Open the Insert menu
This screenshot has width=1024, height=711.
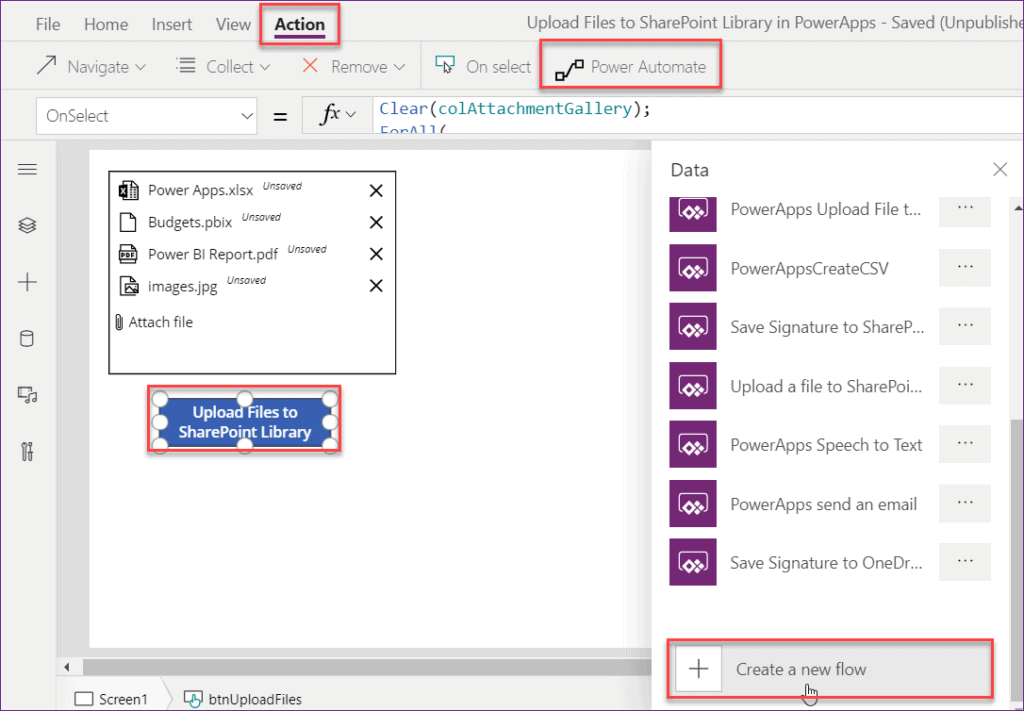click(x=171, y=23)
